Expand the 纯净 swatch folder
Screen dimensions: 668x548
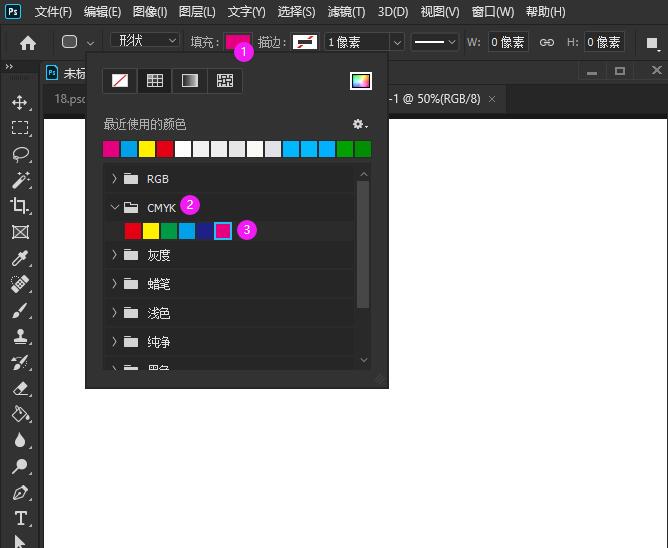click(x=114, y=341)
